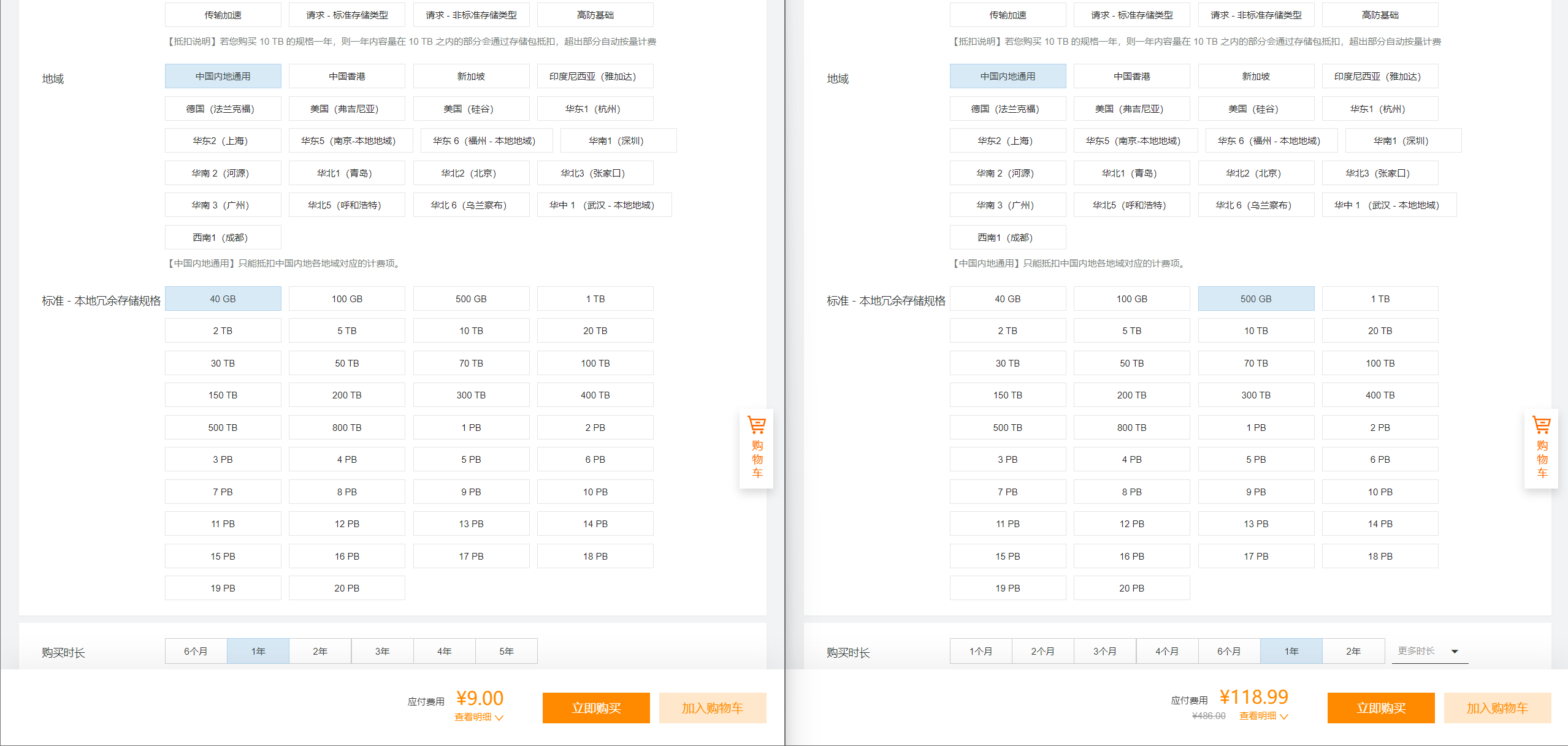Image resolution: width=1568 pixels, height=746 pixels.
Task: Set duration to 6个月 in left panel
Action: pyautogui.click(x=196, y=651)
